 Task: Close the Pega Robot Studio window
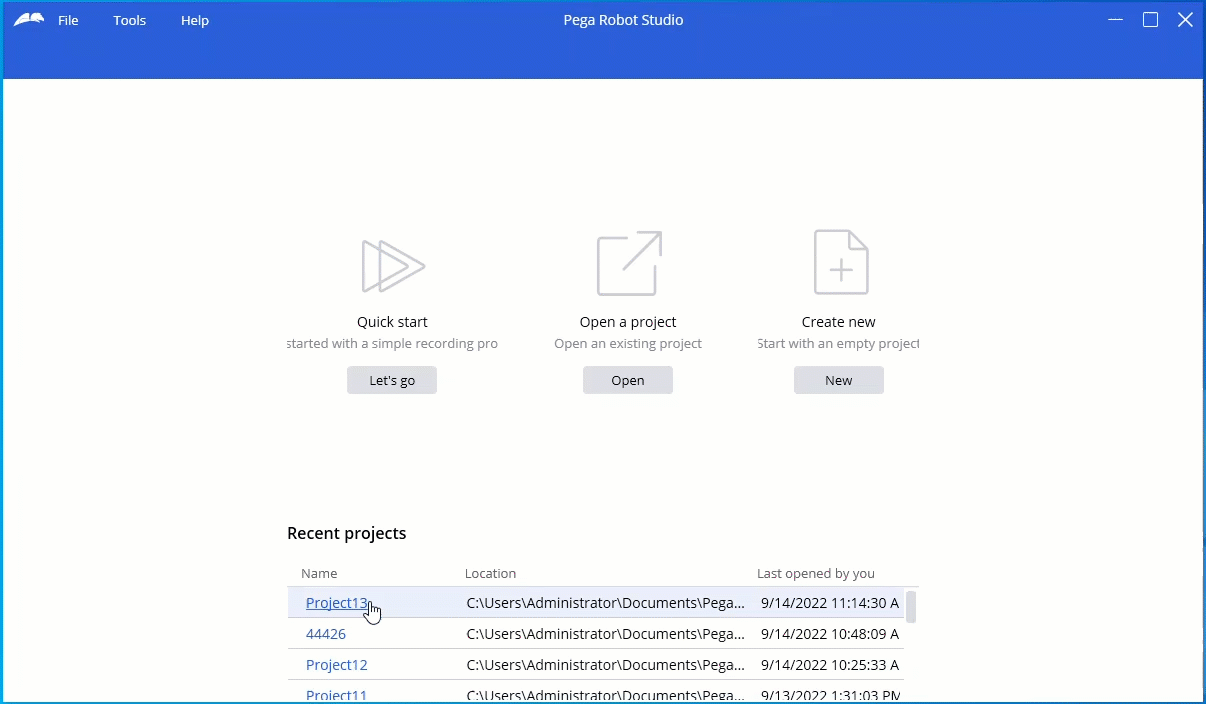(x=1185, y=20)
